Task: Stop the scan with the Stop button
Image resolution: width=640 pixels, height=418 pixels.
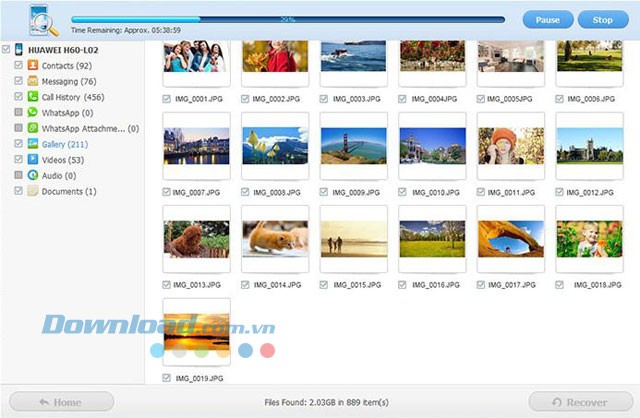Action: tap(602, 20)
